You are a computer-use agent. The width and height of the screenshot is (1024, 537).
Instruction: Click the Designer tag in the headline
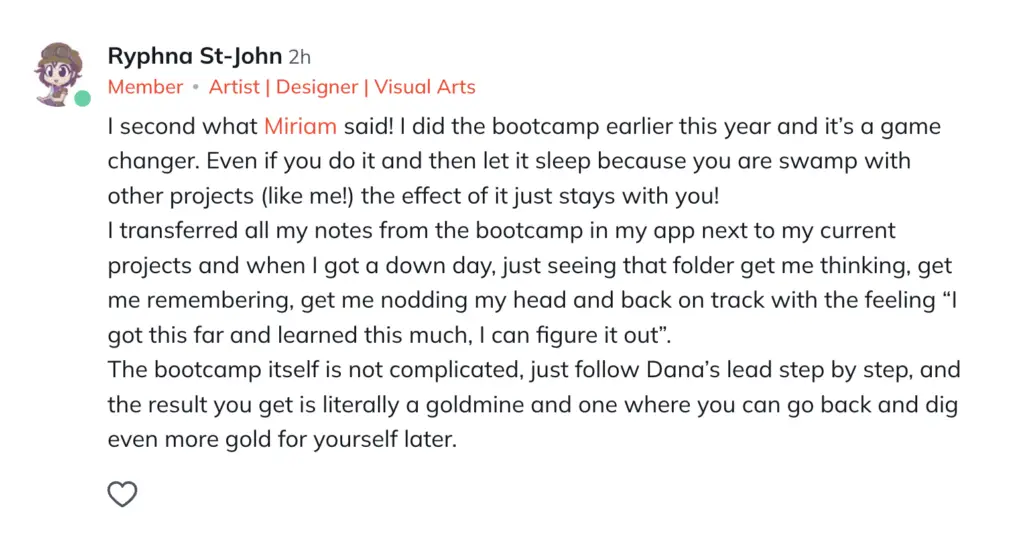pos(317,87)
